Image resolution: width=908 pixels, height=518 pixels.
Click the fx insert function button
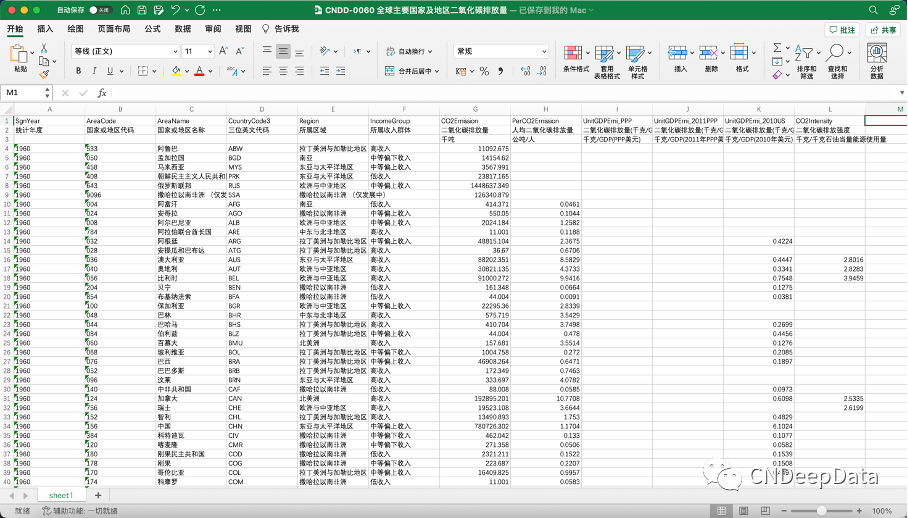(x=102, y=93)
